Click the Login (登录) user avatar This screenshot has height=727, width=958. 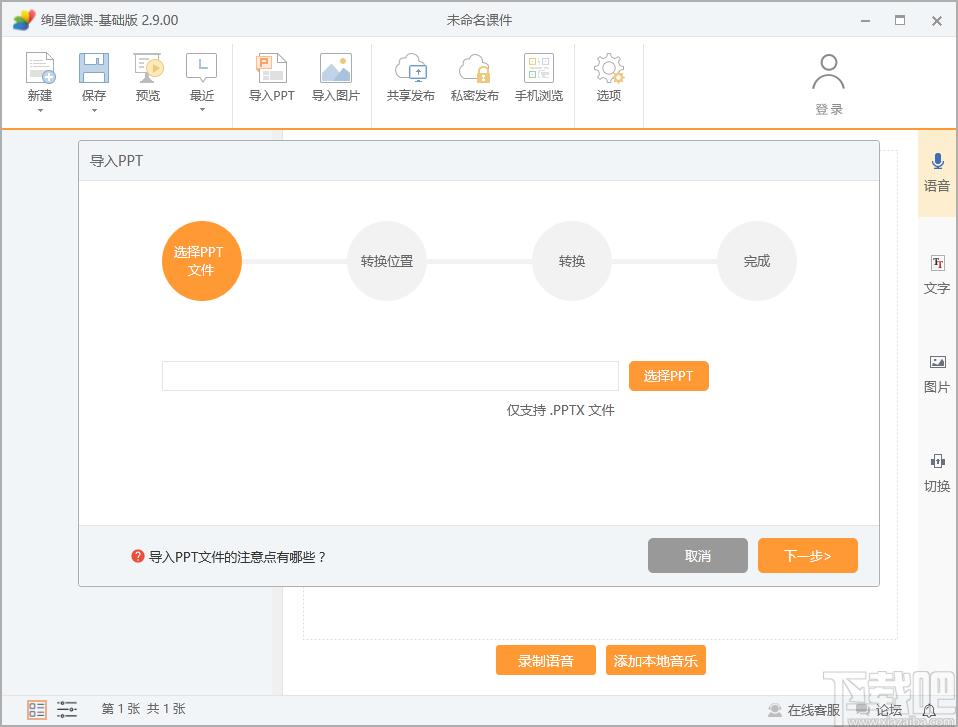(828, 75)
